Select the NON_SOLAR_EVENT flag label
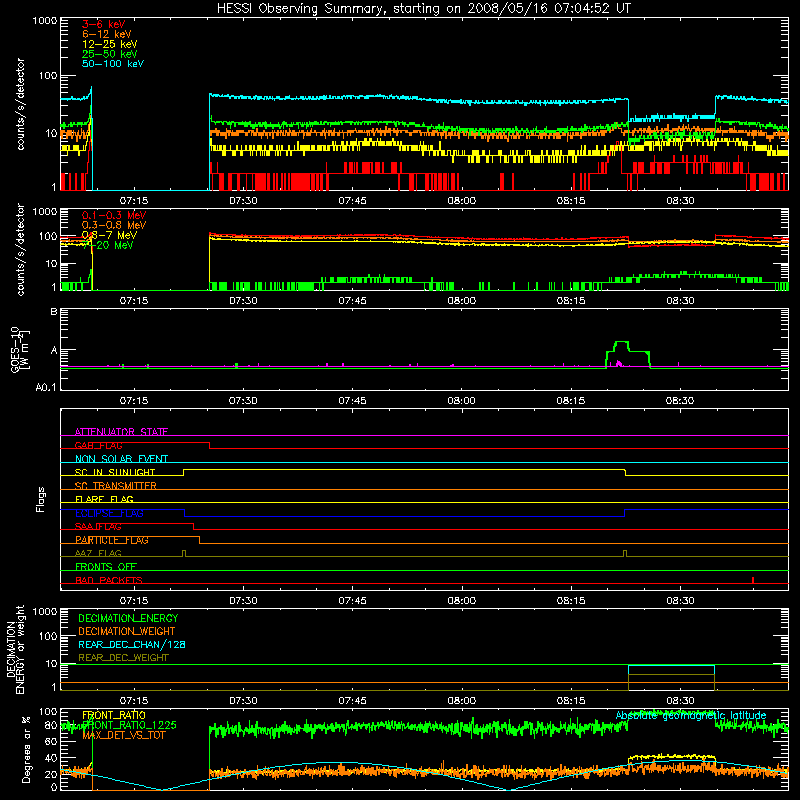The width and height of the screenshot is (800, 800). pyautogui.click(x=121, y=459)
